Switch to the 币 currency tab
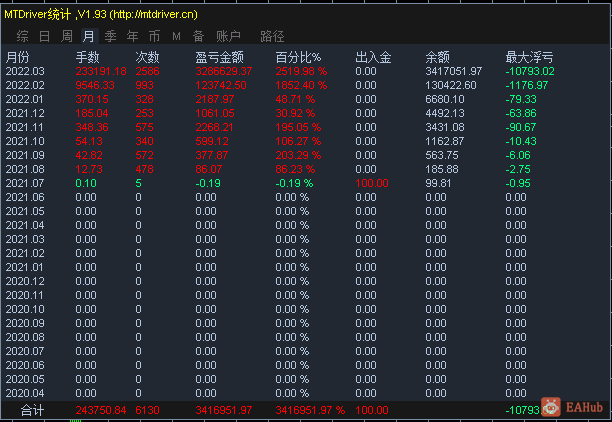The width and height of the screenshot is (612, 422). [155, 36]
